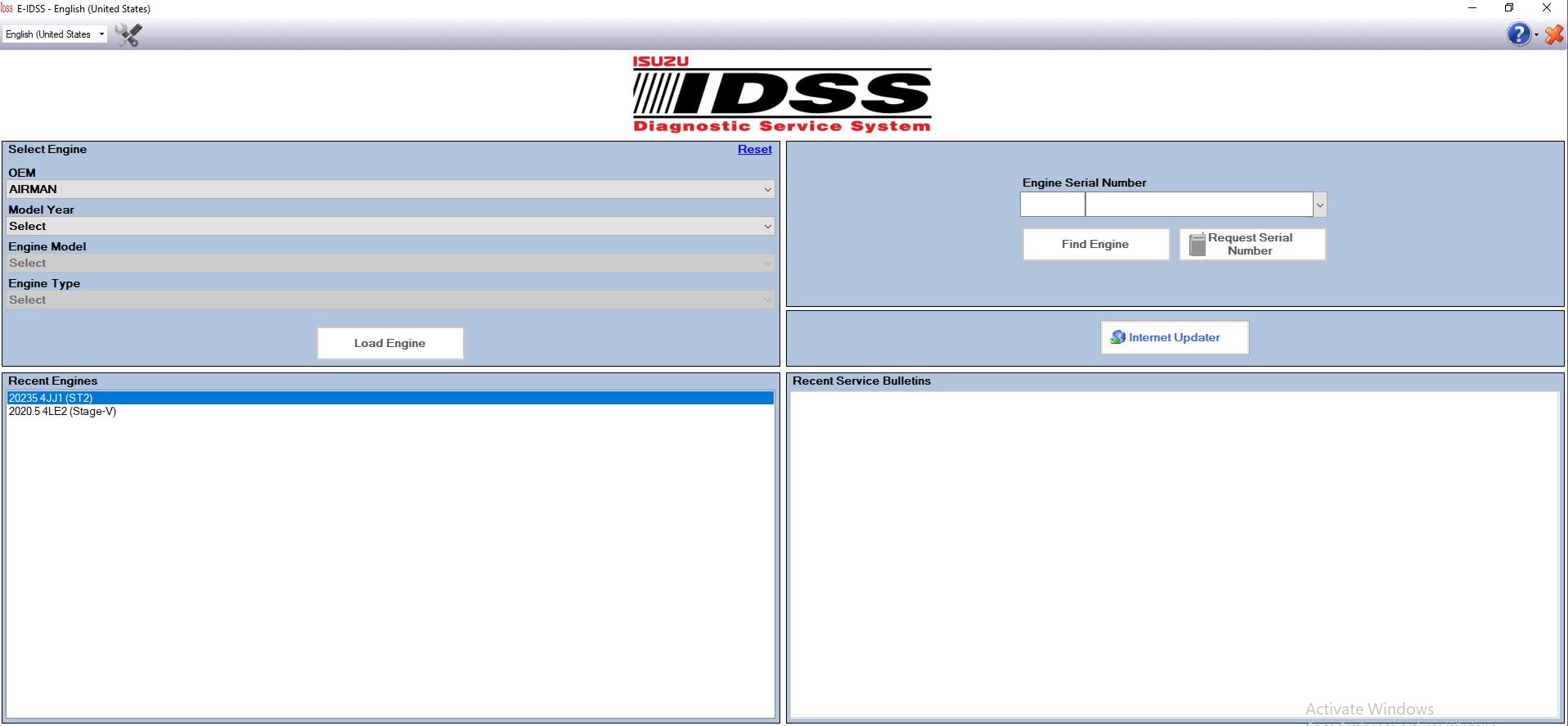
Task: Launch the Internet Updater
Action: [1174, 337]
